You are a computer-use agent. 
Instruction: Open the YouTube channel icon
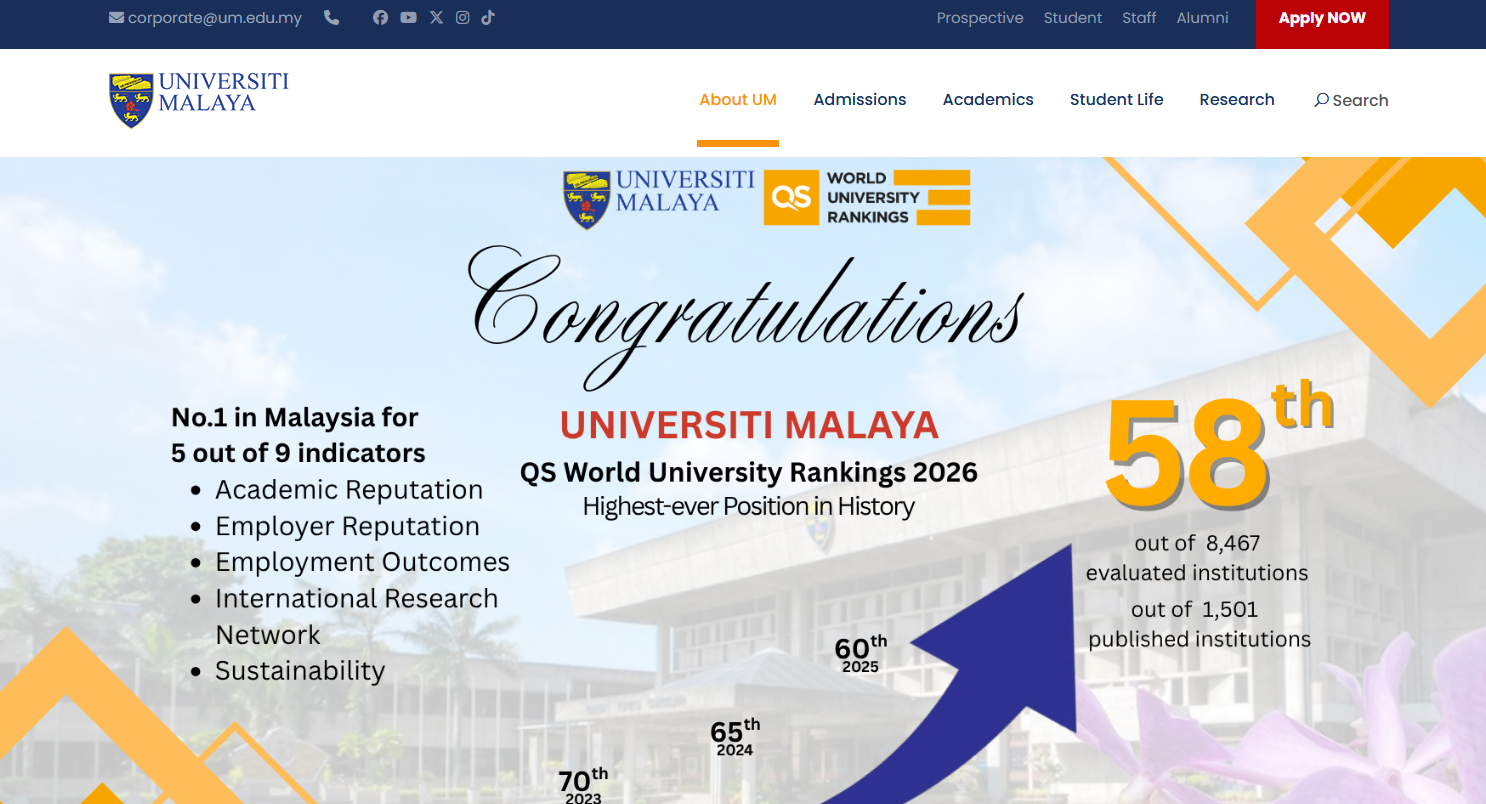pyautogui.click(x=408, y=17)
